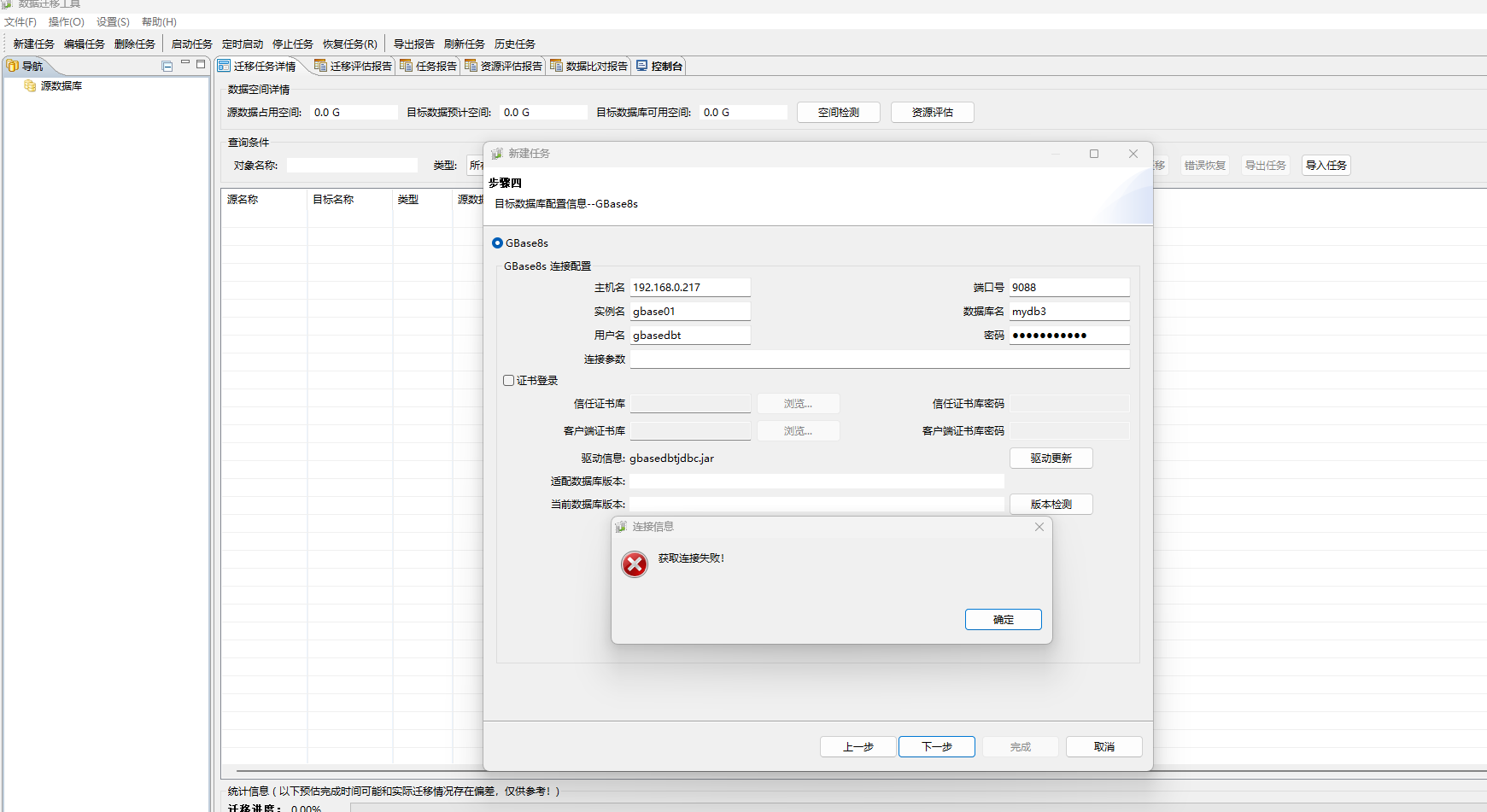The height and width of the screenshot is (812, 1487).
Task: Click 启动任务 in the toolbar
Action: pyautogui.click(x=191, y=44)
